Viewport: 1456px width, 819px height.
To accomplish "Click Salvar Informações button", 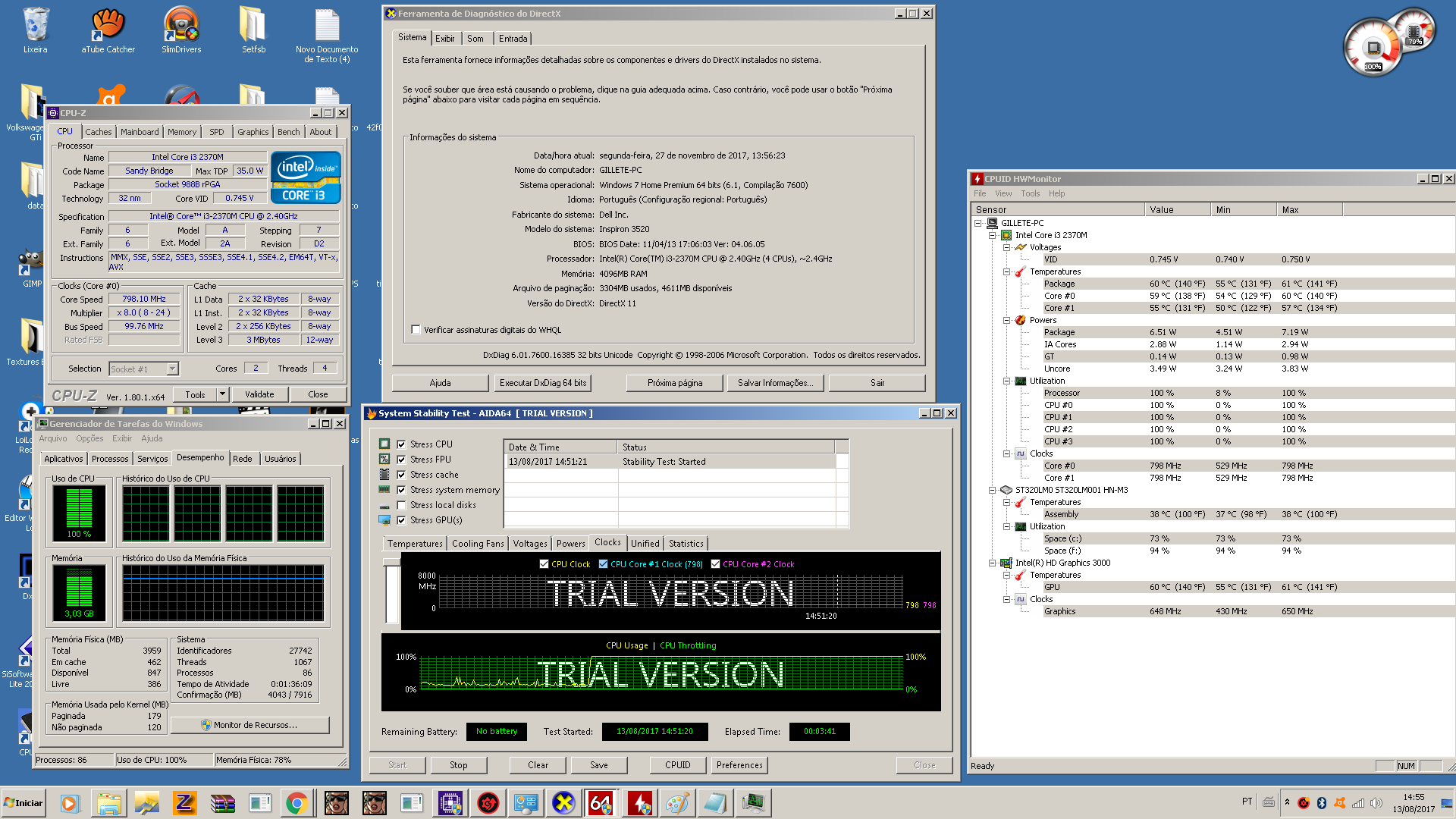I will (775, 383).
